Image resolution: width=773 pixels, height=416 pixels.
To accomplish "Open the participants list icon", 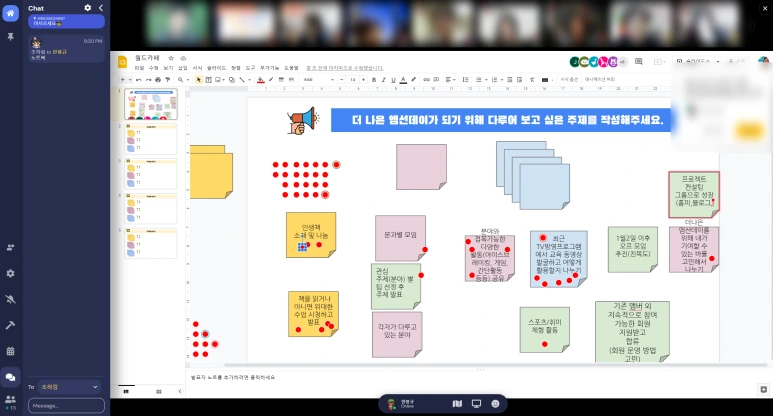I will pos(10,401).
